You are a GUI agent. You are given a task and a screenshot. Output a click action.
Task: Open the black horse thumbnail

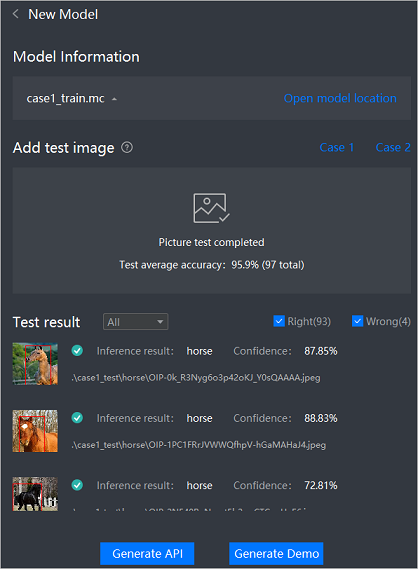35,494
